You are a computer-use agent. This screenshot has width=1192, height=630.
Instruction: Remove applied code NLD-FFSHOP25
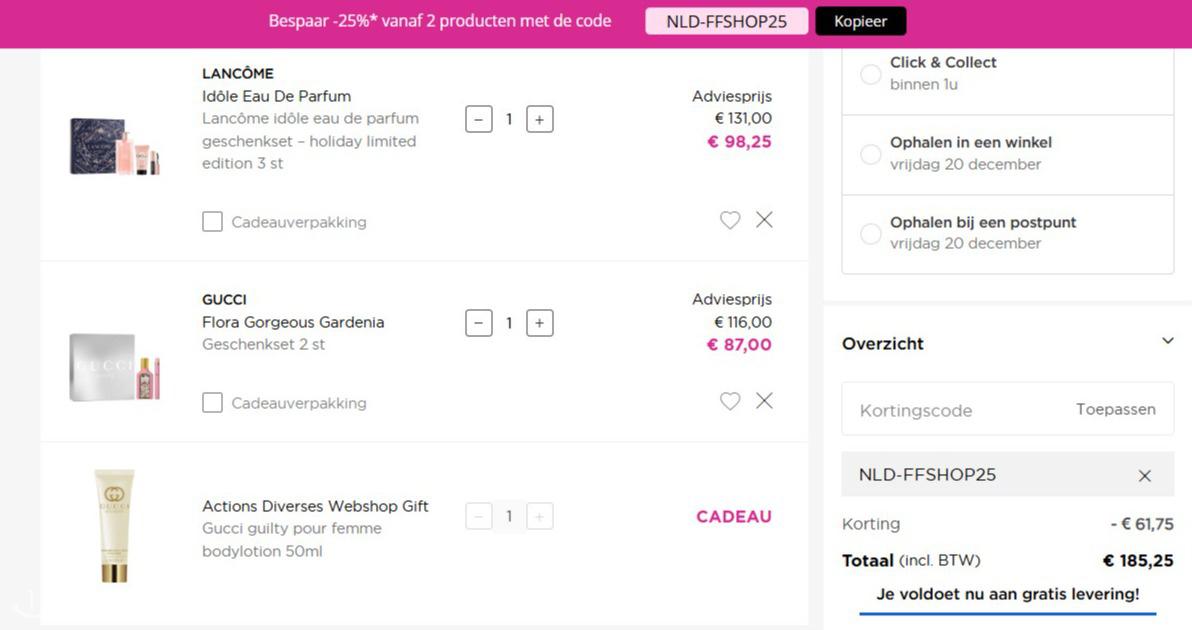click(1144, 476)
